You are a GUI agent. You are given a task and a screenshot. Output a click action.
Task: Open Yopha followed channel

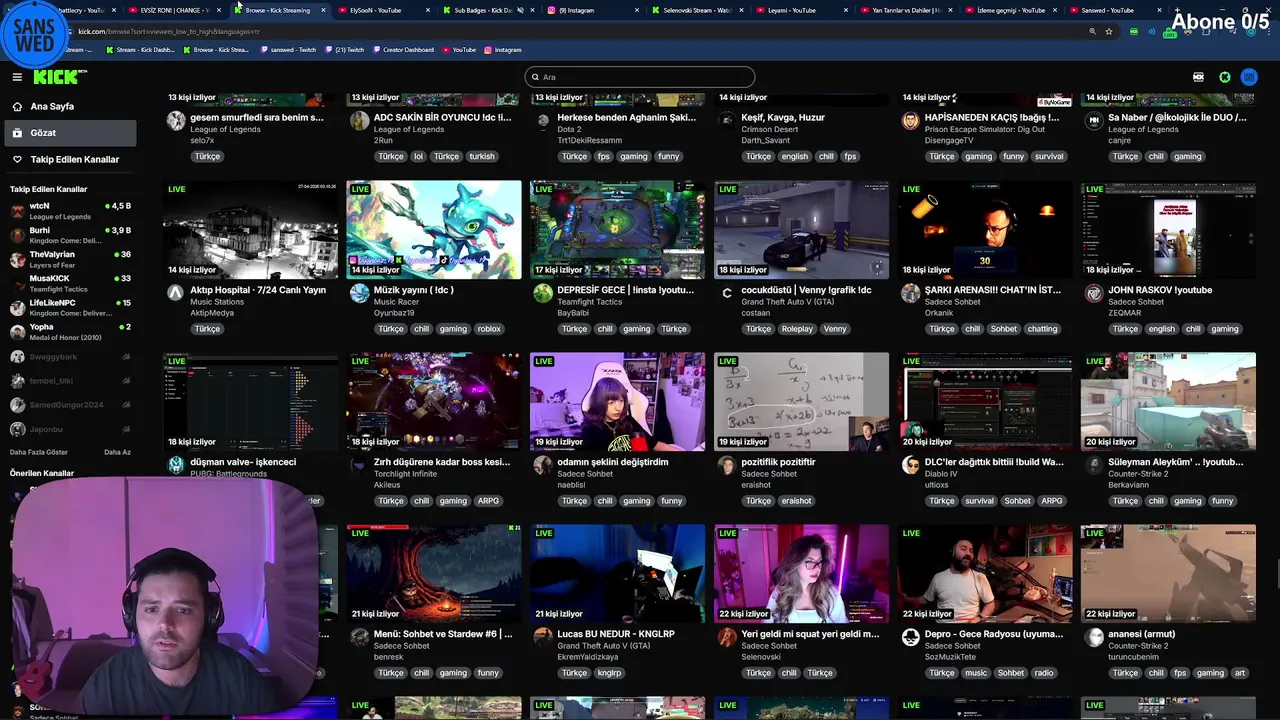point(70,331)
